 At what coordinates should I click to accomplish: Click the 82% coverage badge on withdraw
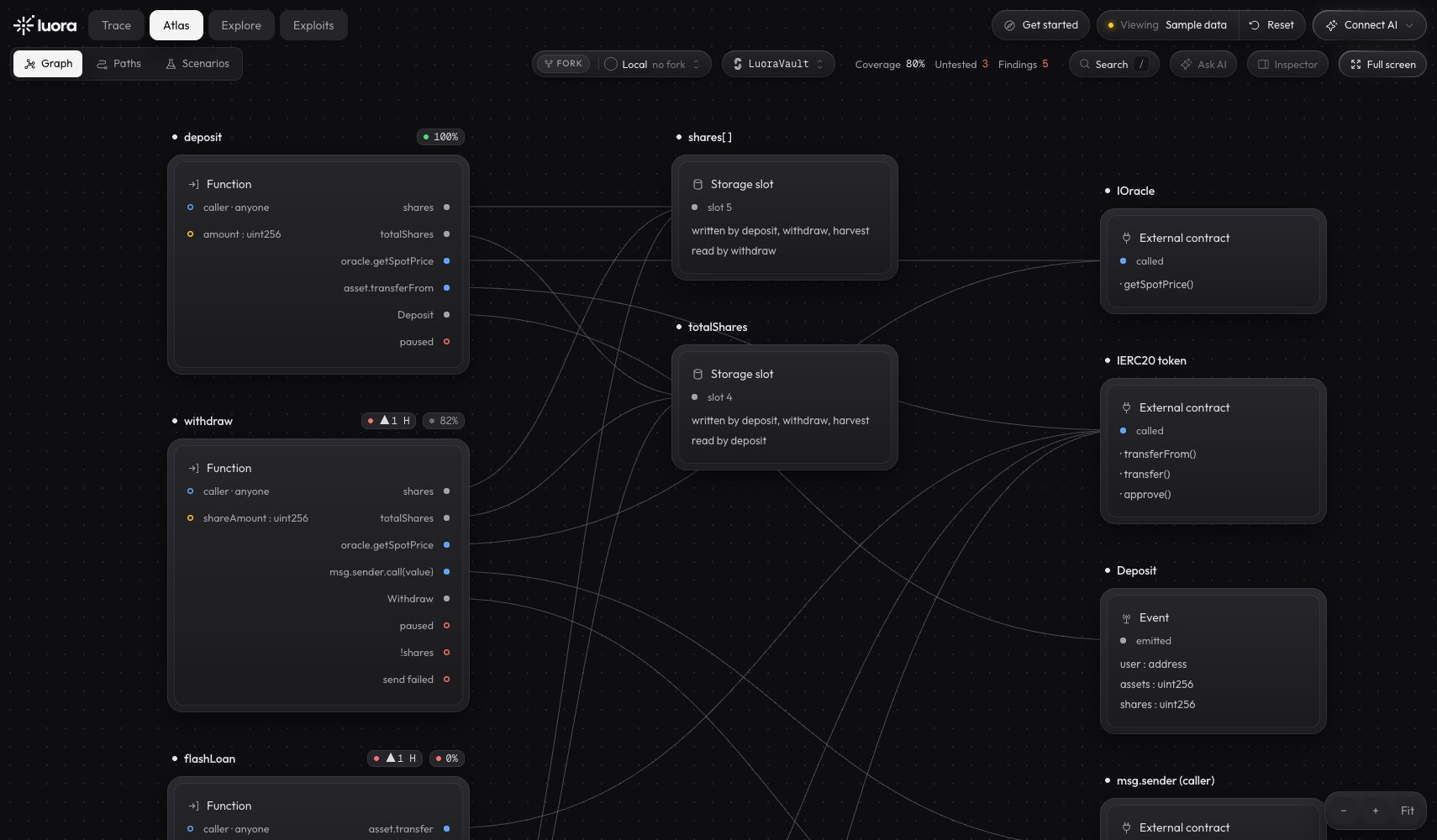(444, 421)
